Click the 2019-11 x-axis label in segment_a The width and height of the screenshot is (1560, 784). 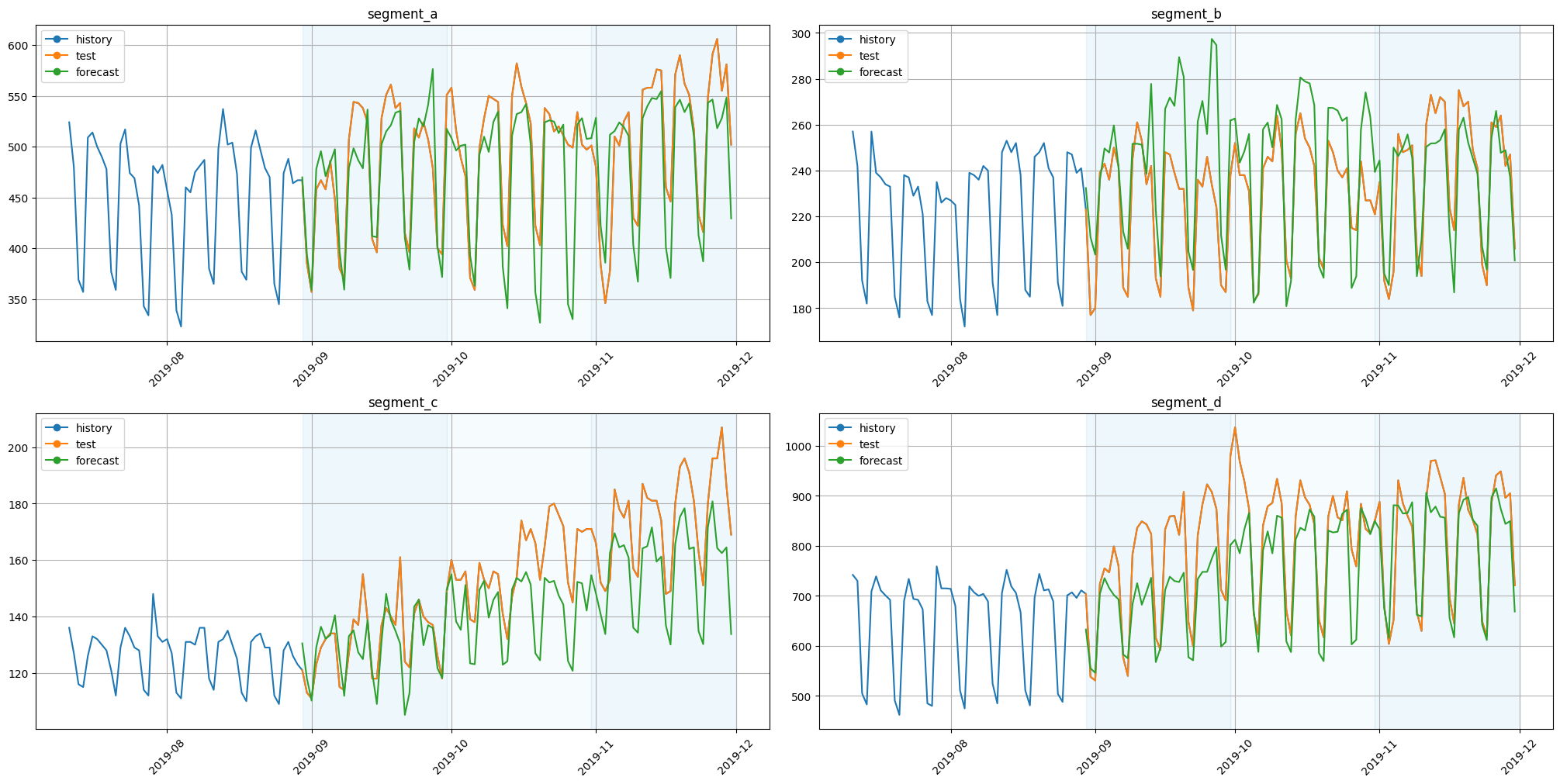coord(596,367)
